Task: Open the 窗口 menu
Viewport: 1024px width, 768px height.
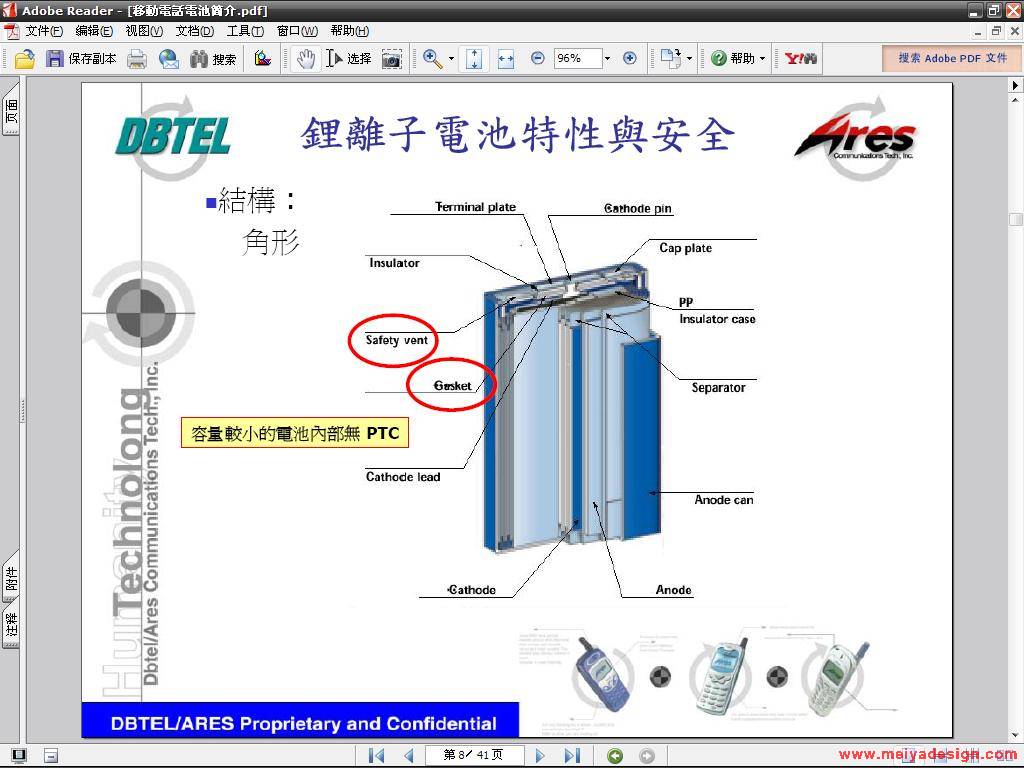Action: point(297,31)
